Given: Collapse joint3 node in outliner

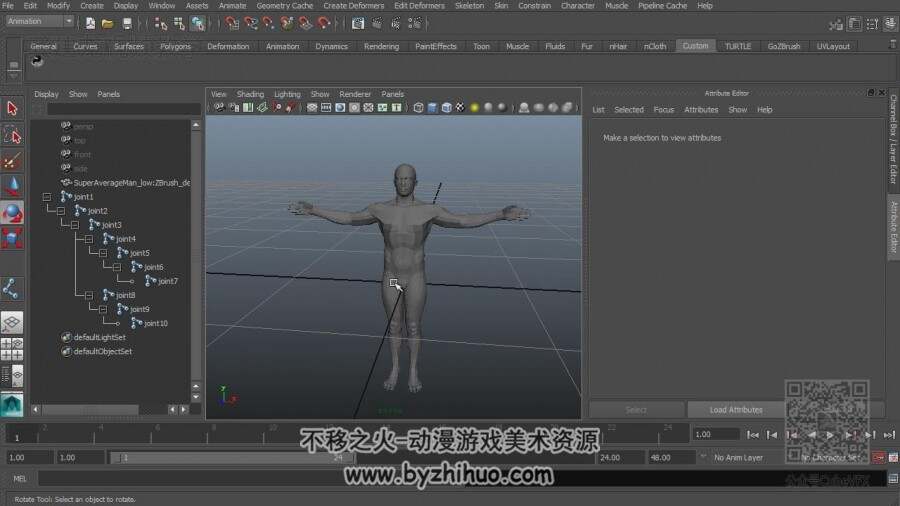Looking at the screenshot, I should point(75,225).
